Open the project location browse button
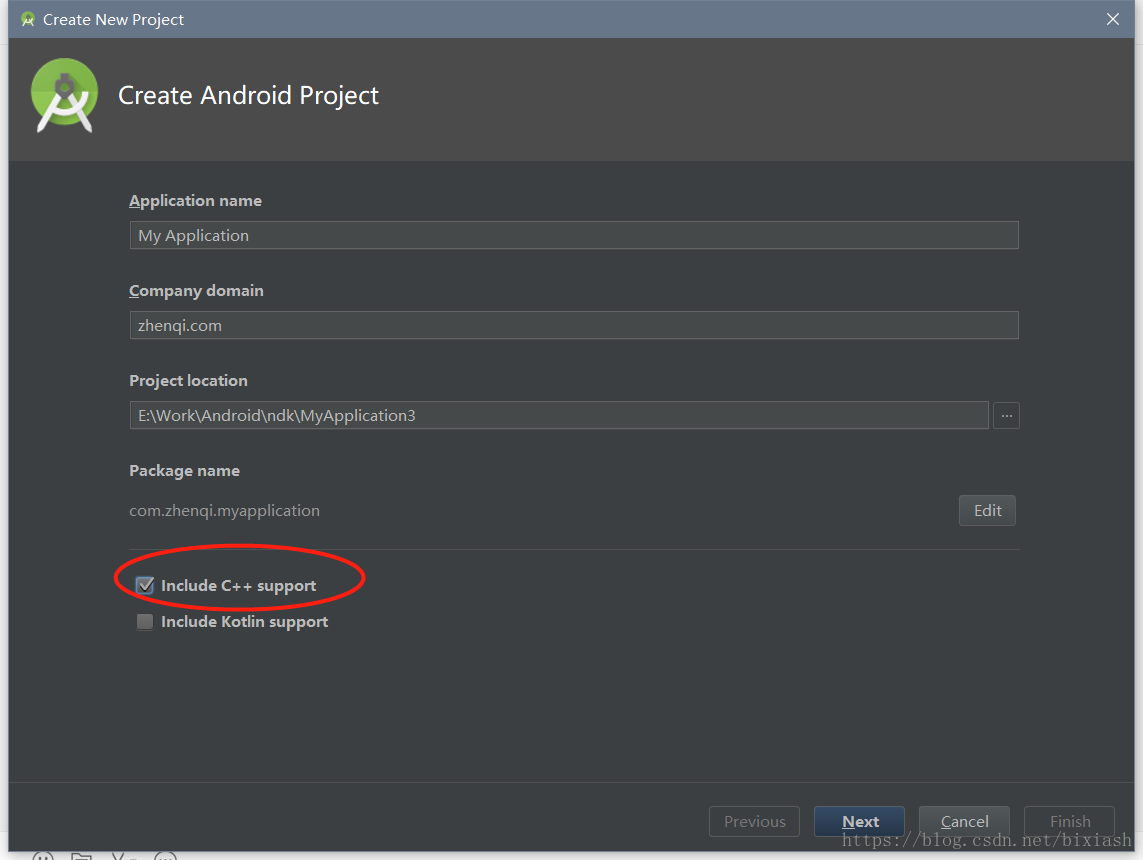1143x860 pixels. click(x=1006, y=415)
